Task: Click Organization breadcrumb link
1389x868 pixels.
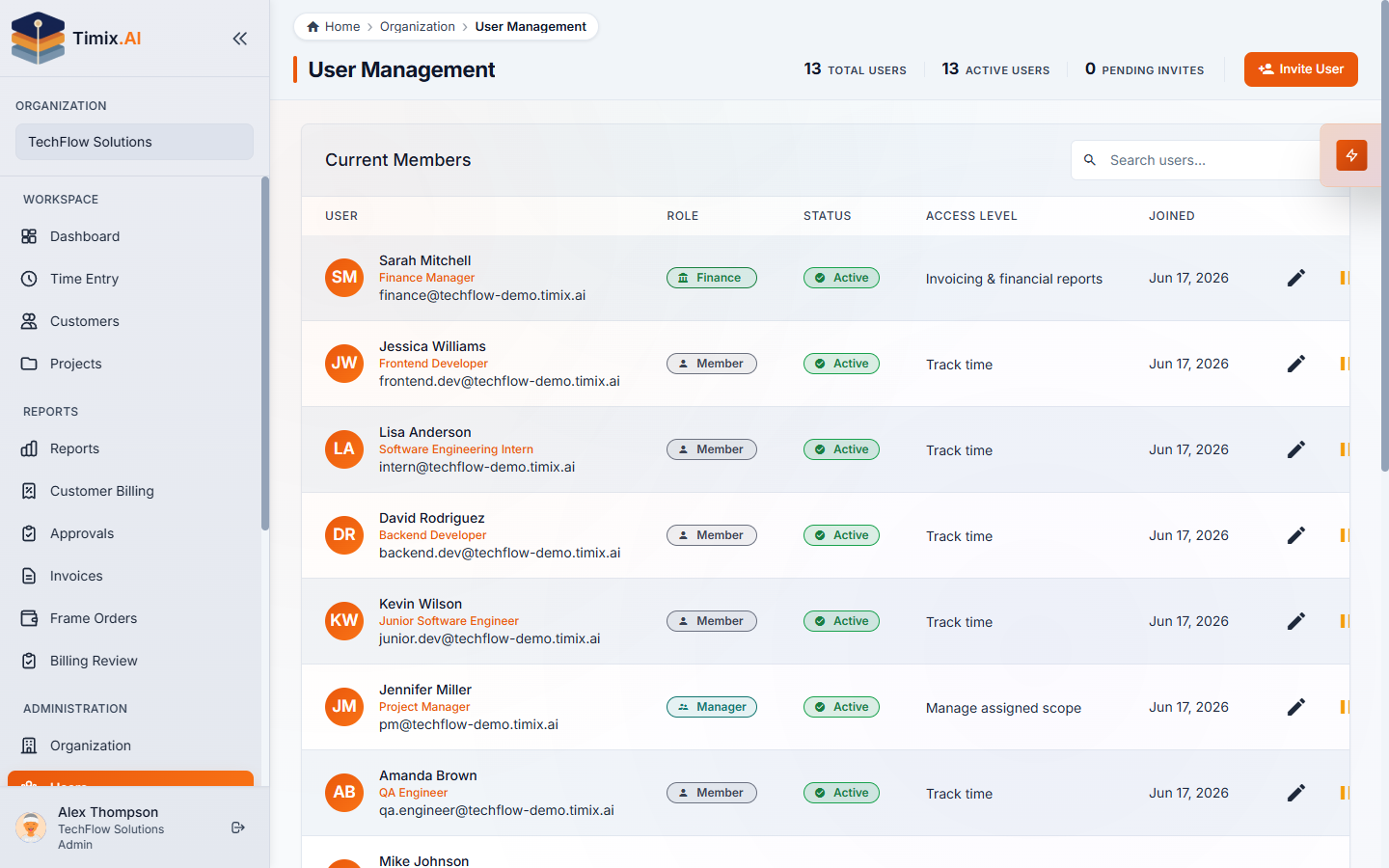Action: pyautogui.click(x=418, y=26)
